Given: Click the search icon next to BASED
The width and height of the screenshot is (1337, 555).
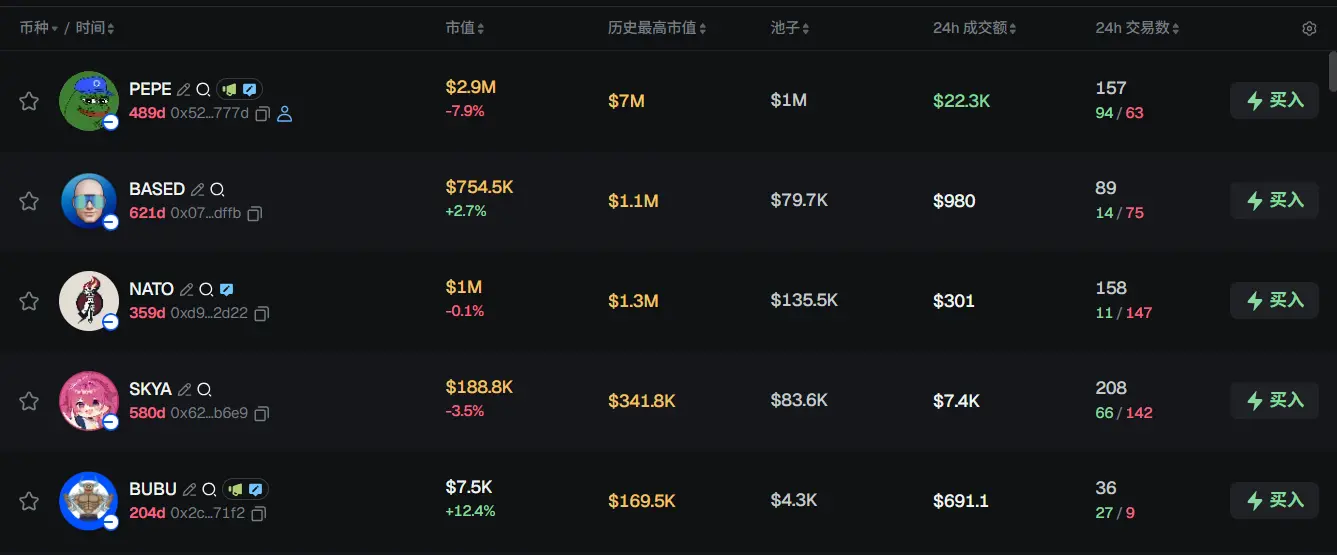Looking at the screenshot, I should coord(217,189).
